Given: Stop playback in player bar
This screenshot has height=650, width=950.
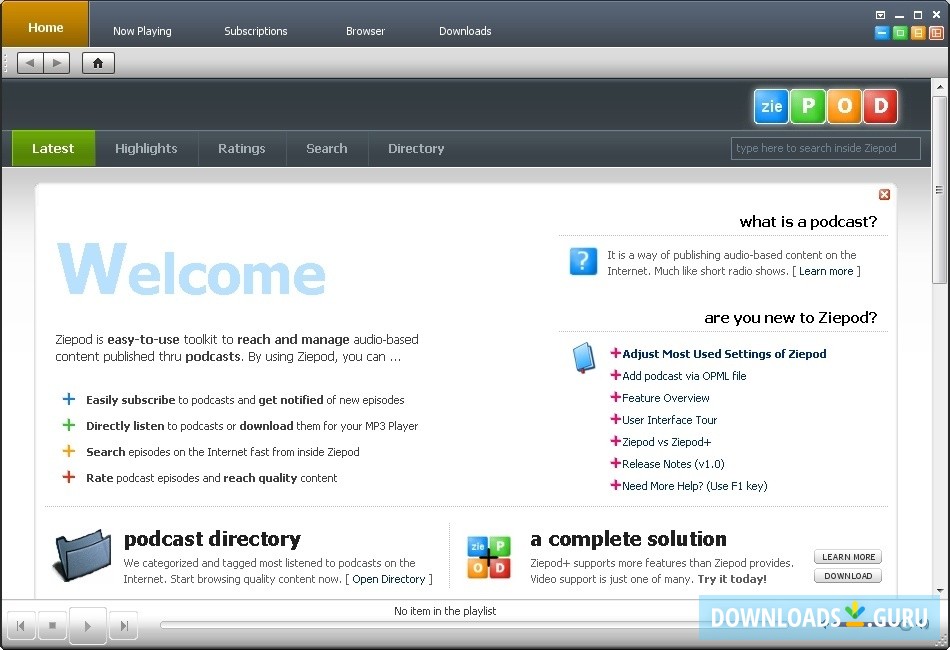Looking at the screenshot, I should coord(53,626).
